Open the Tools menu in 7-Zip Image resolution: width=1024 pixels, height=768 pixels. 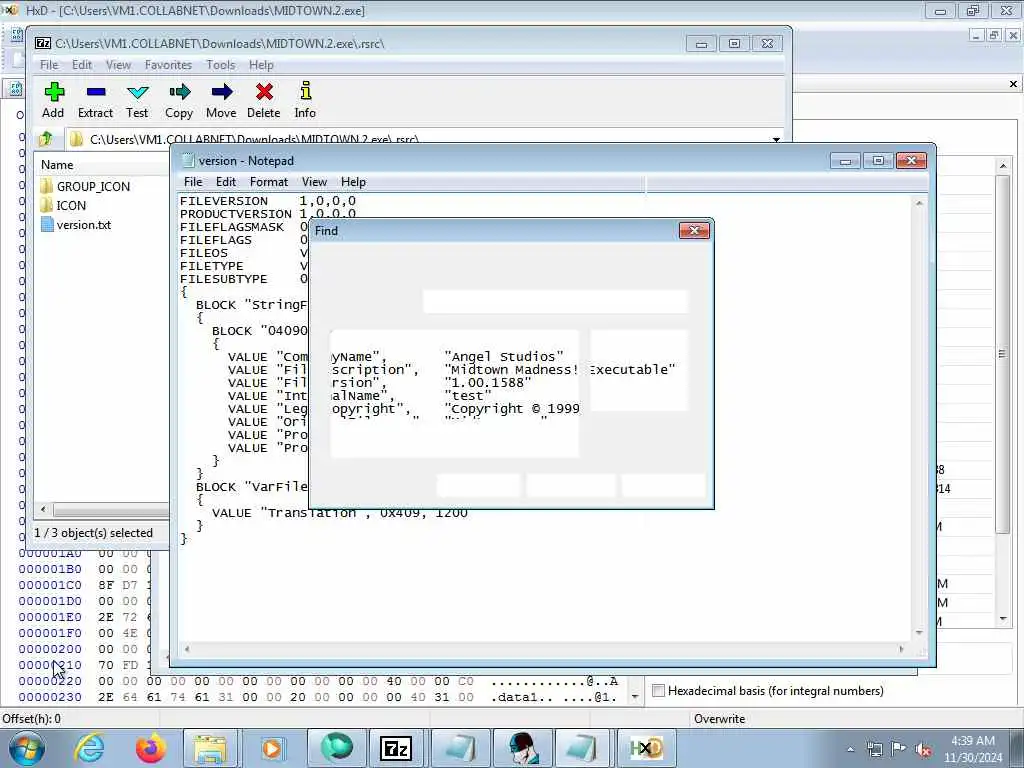pos(221,65)
